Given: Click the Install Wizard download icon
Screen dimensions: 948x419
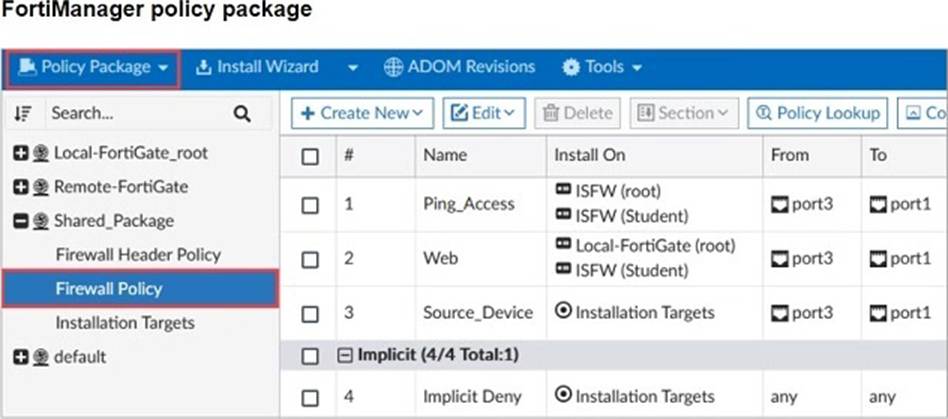Looking at the screenshot, I should click(204, 68).
